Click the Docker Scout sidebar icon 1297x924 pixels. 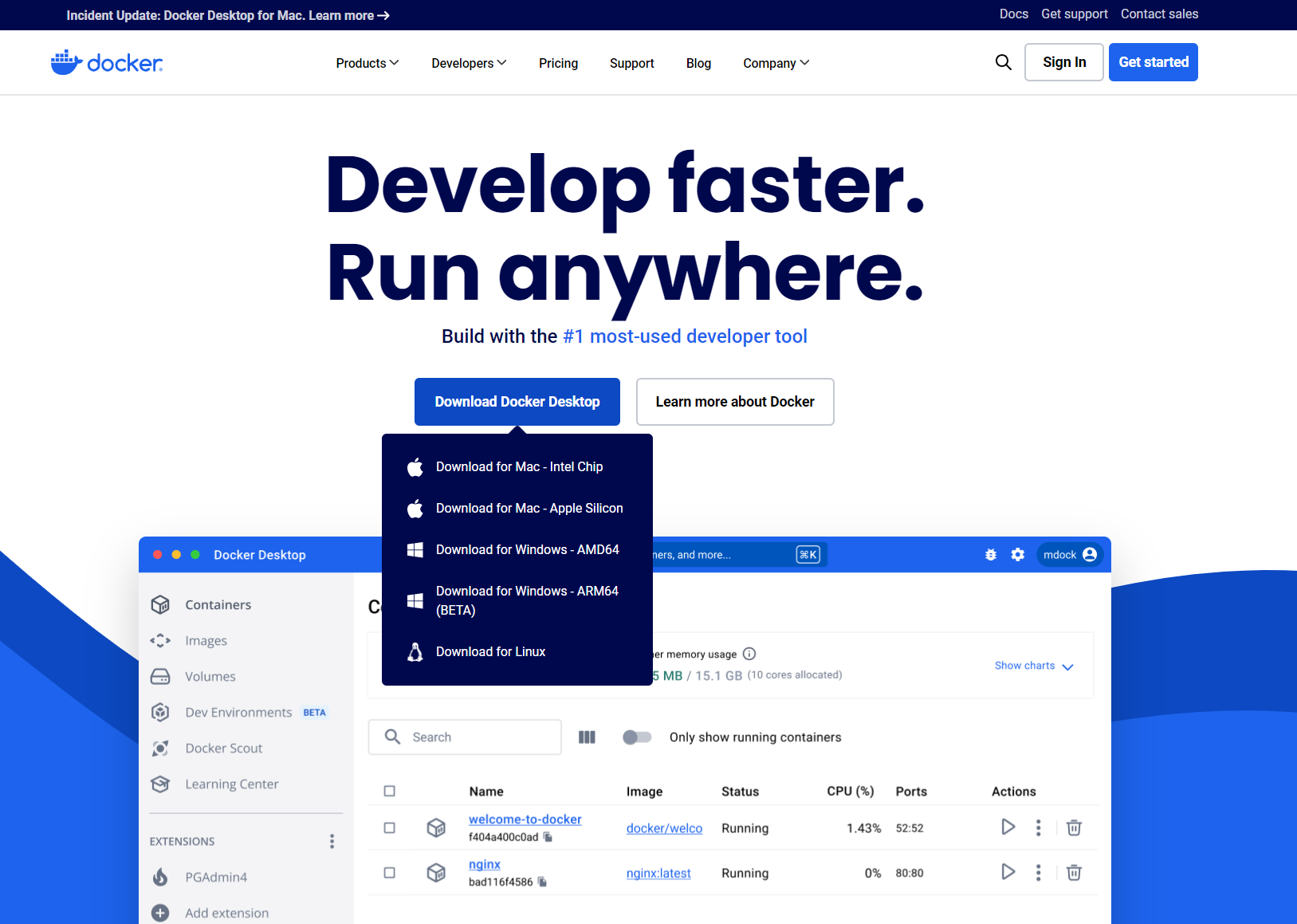click(160, 748)
